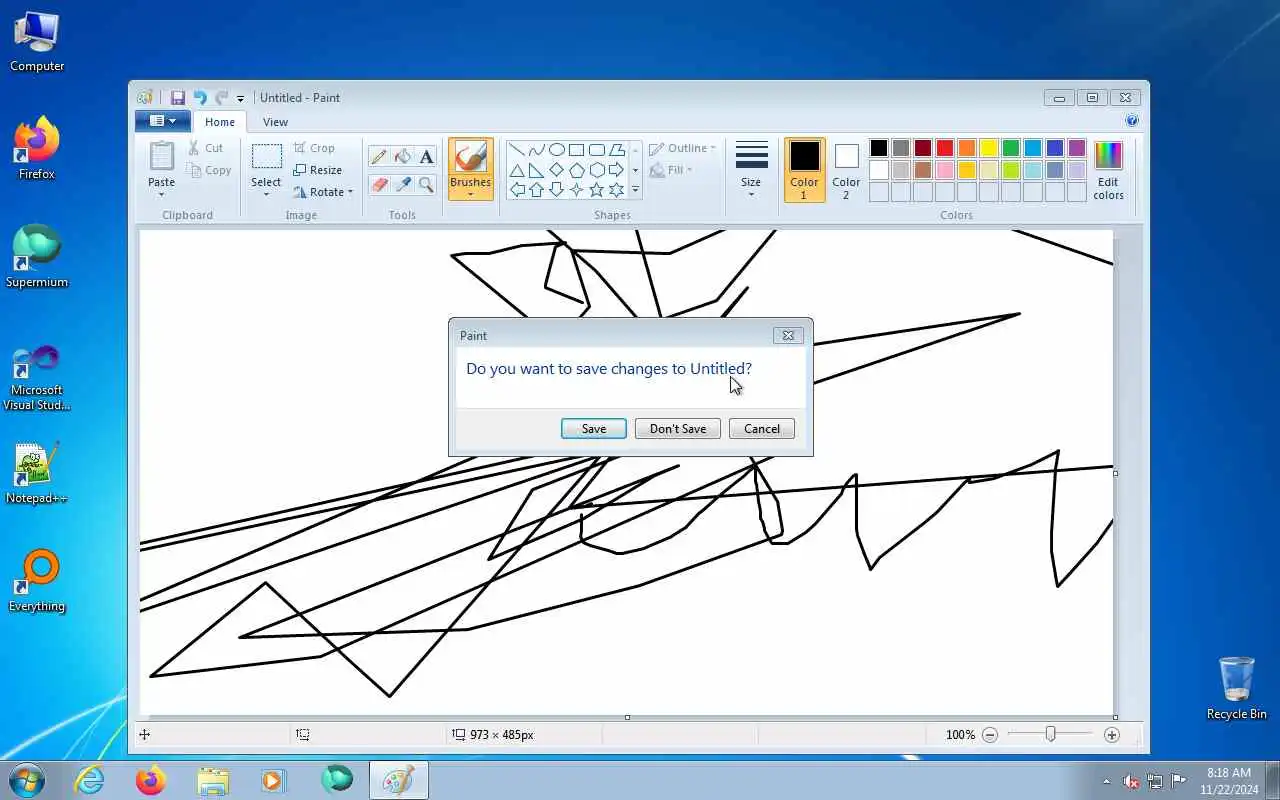The height and width of the screenshot is (800, 1280).
Task: Expand the Shapes gallery more arrow
Action: 635,190
